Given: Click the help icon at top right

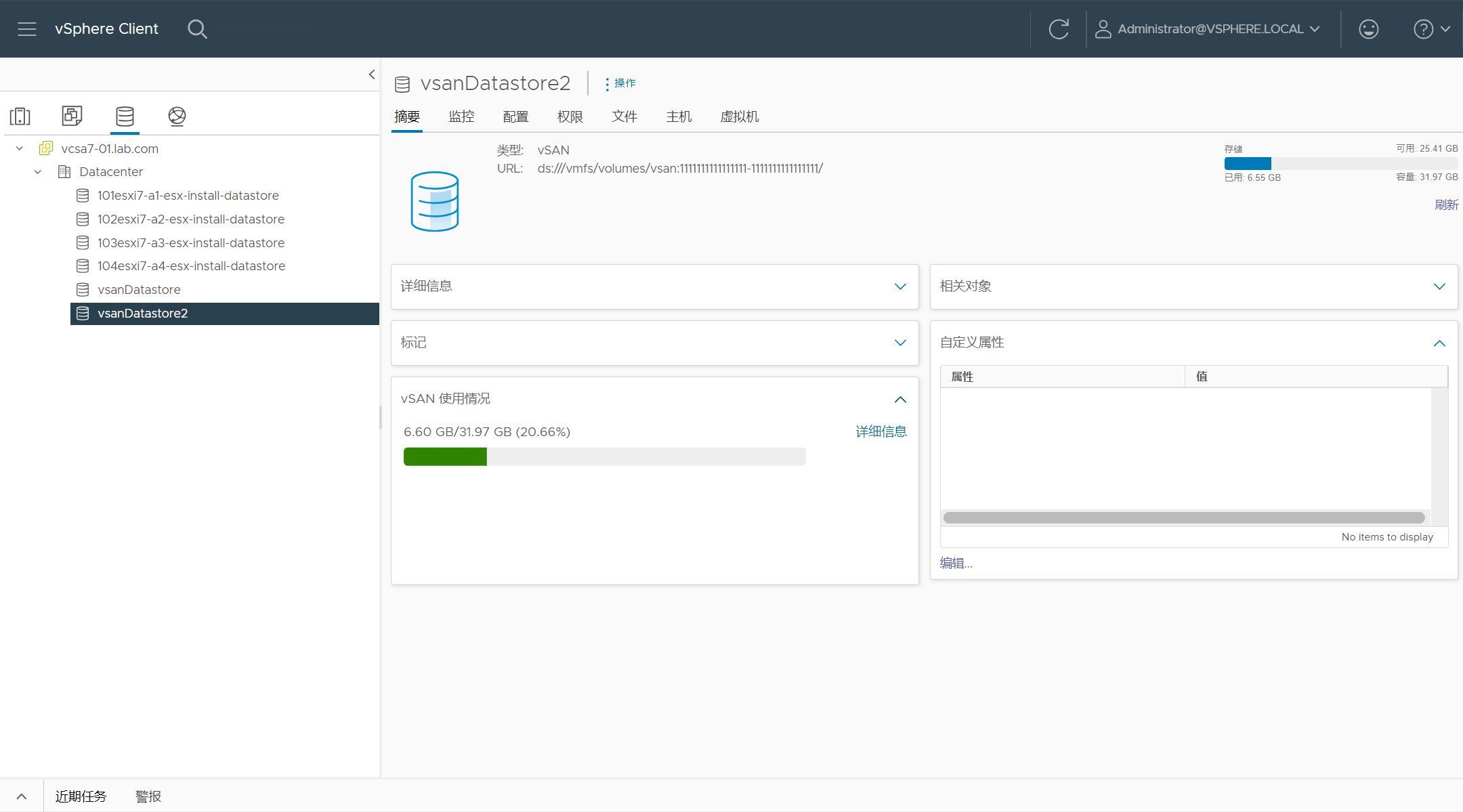Looking at the screenshot, I should coord(1423,28).
